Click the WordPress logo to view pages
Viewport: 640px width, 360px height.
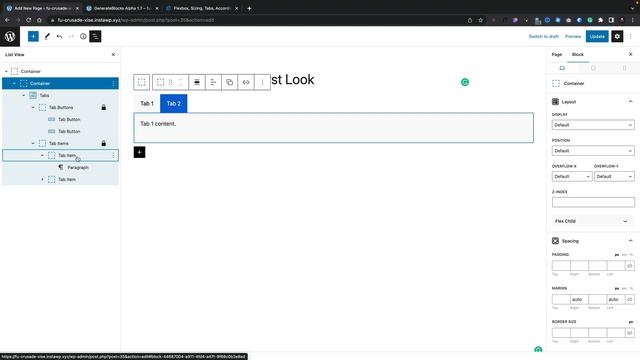[10, 36]
